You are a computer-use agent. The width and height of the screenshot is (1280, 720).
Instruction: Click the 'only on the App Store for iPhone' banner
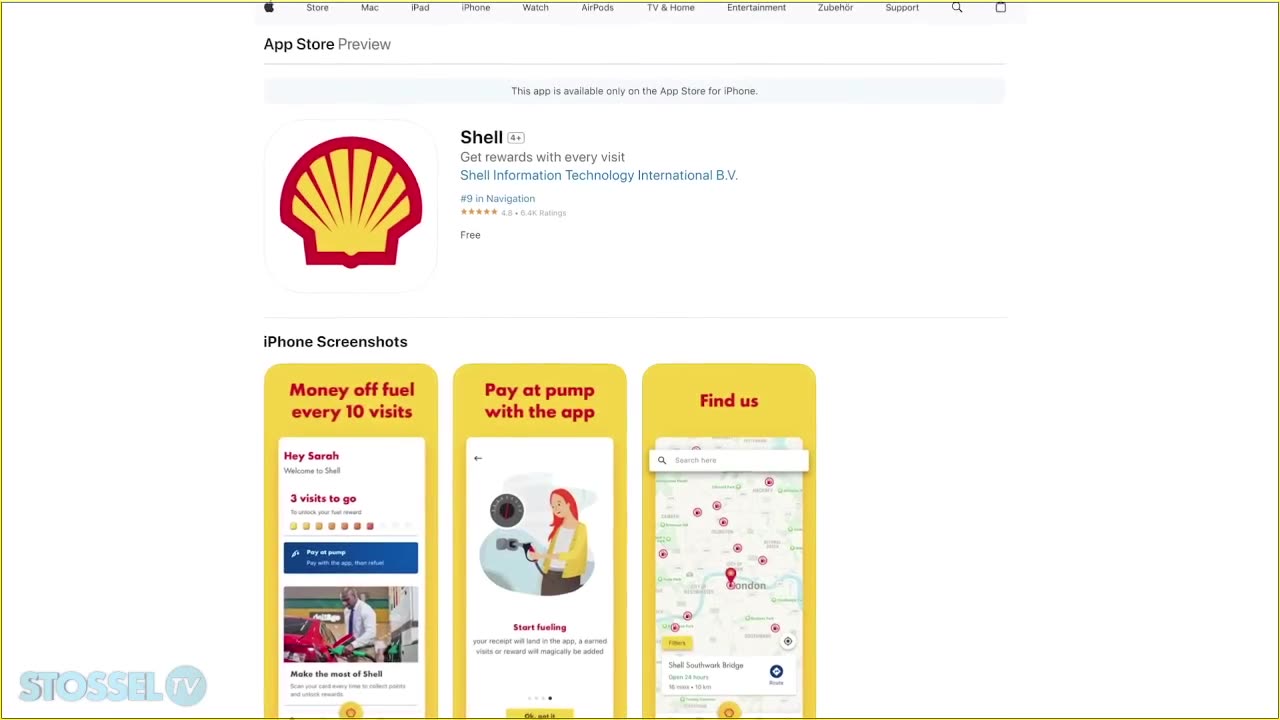coord(634,91)
